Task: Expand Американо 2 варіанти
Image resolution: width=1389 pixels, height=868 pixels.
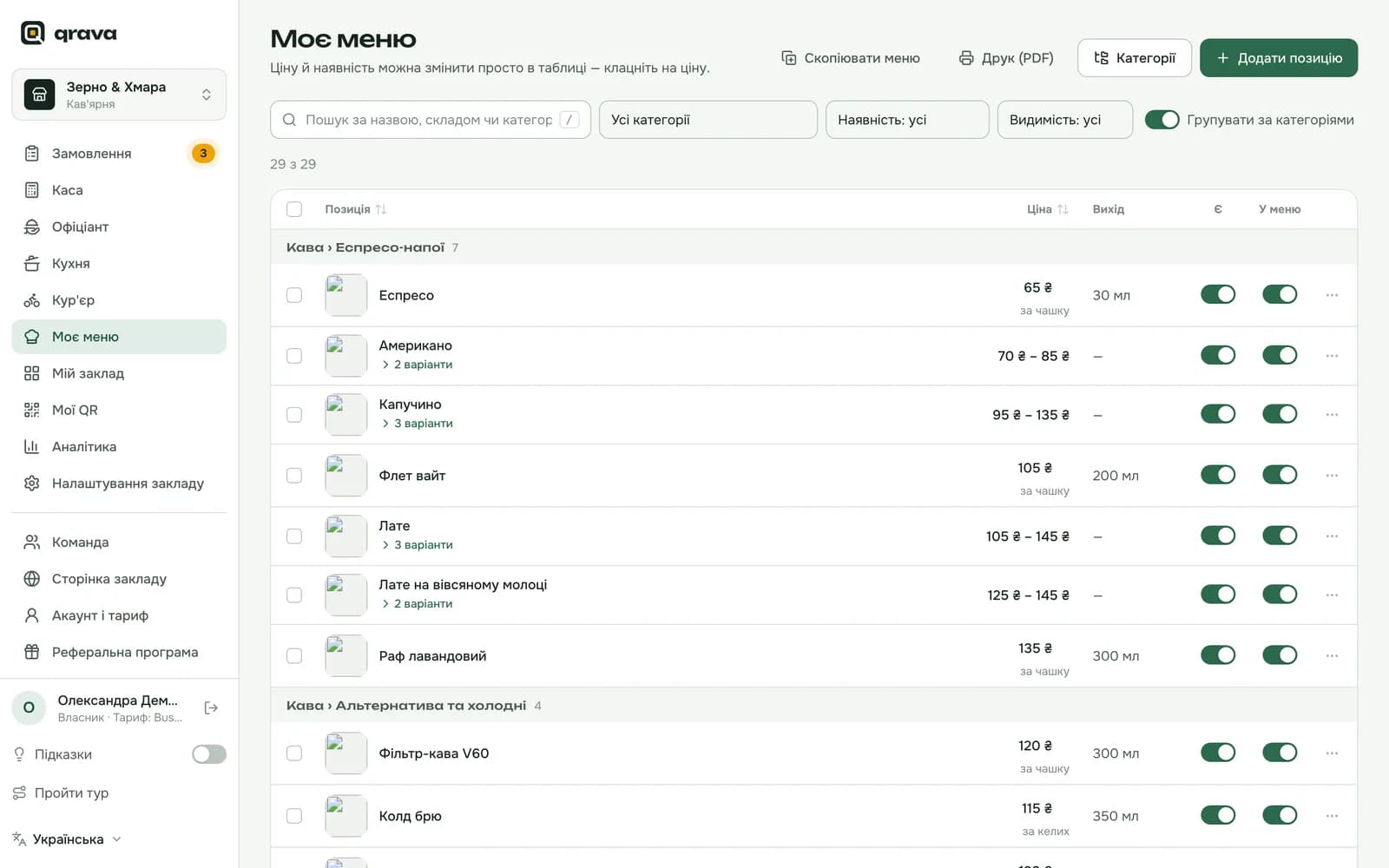Action: [418, 365]
